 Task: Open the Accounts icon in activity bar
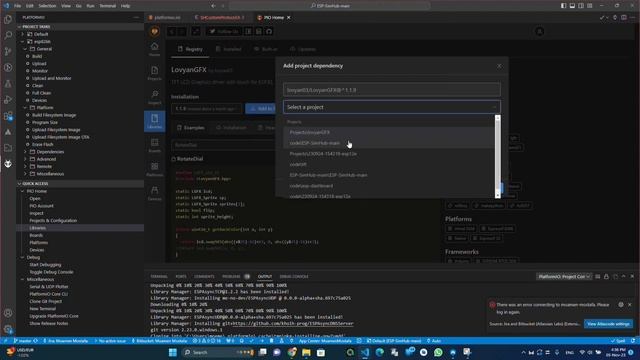coord(8,313)
